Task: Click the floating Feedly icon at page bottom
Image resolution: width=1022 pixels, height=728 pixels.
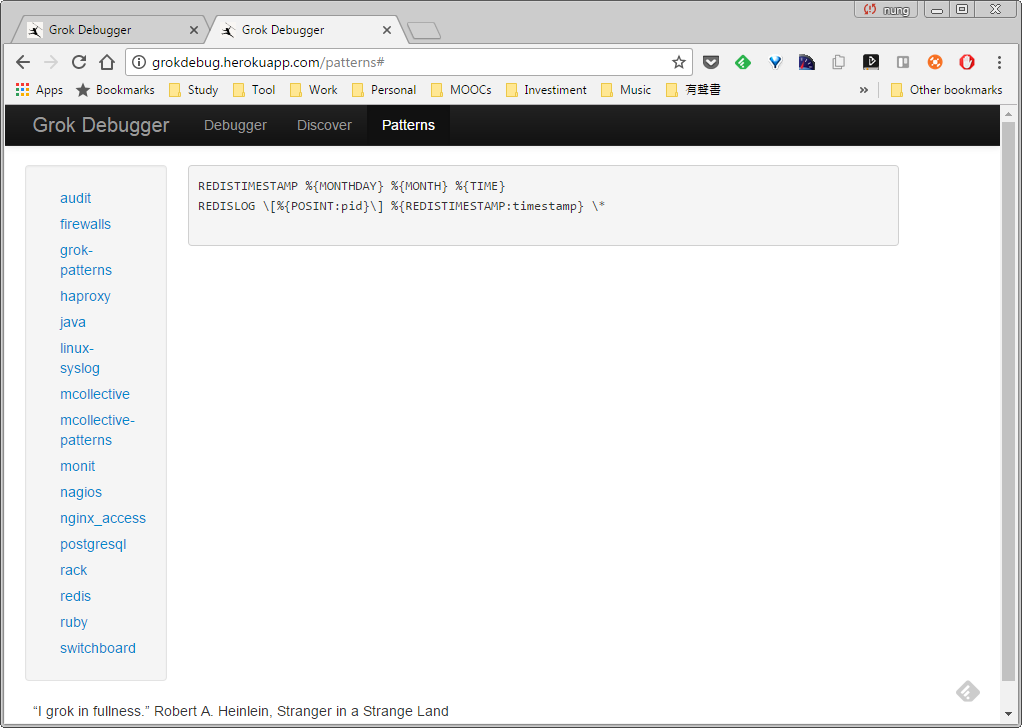Action: click(967, 692)
